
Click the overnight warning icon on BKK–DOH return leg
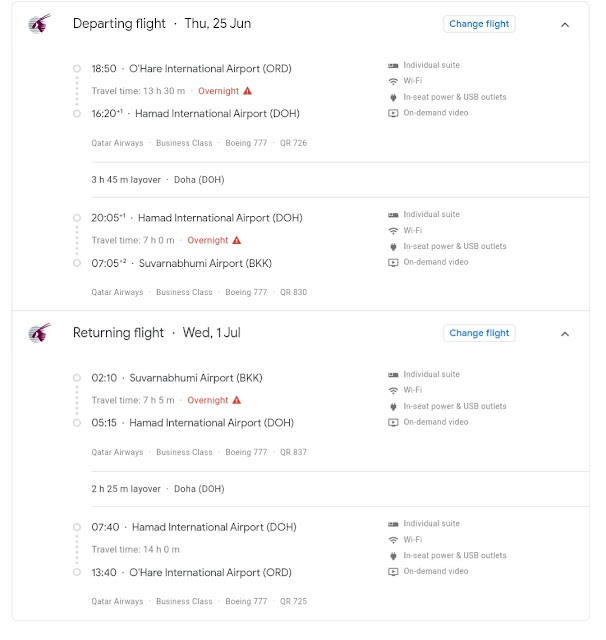(237, 400)
